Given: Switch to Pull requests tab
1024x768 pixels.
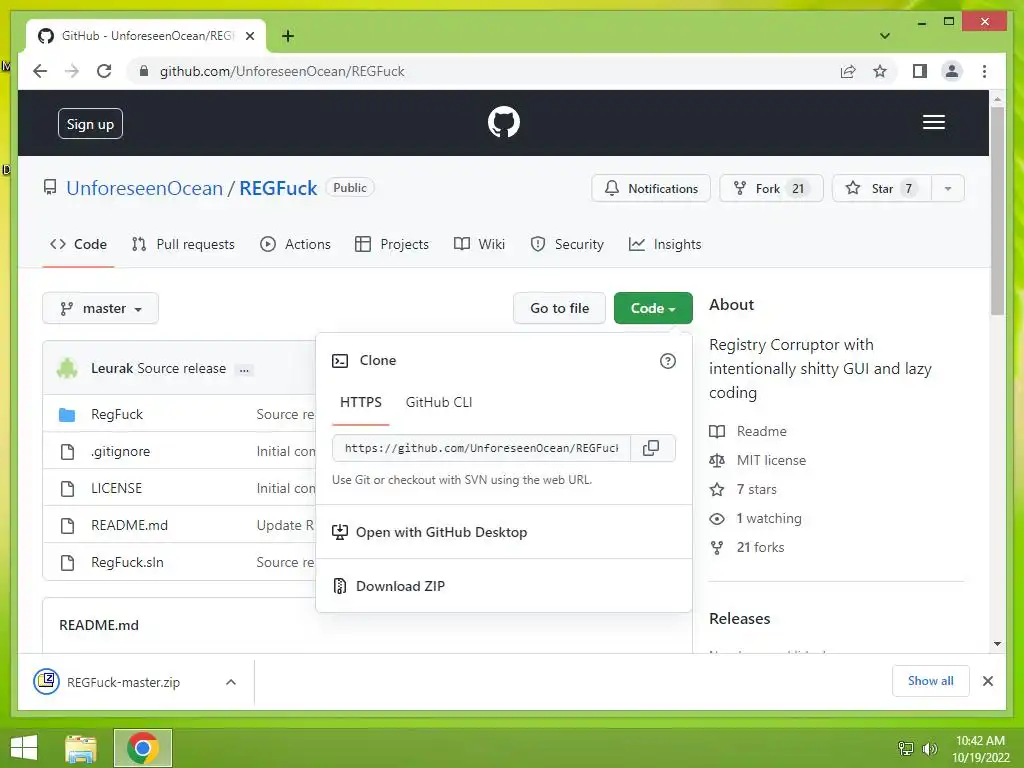Looking at the screenshot, I should coord(183,244).
